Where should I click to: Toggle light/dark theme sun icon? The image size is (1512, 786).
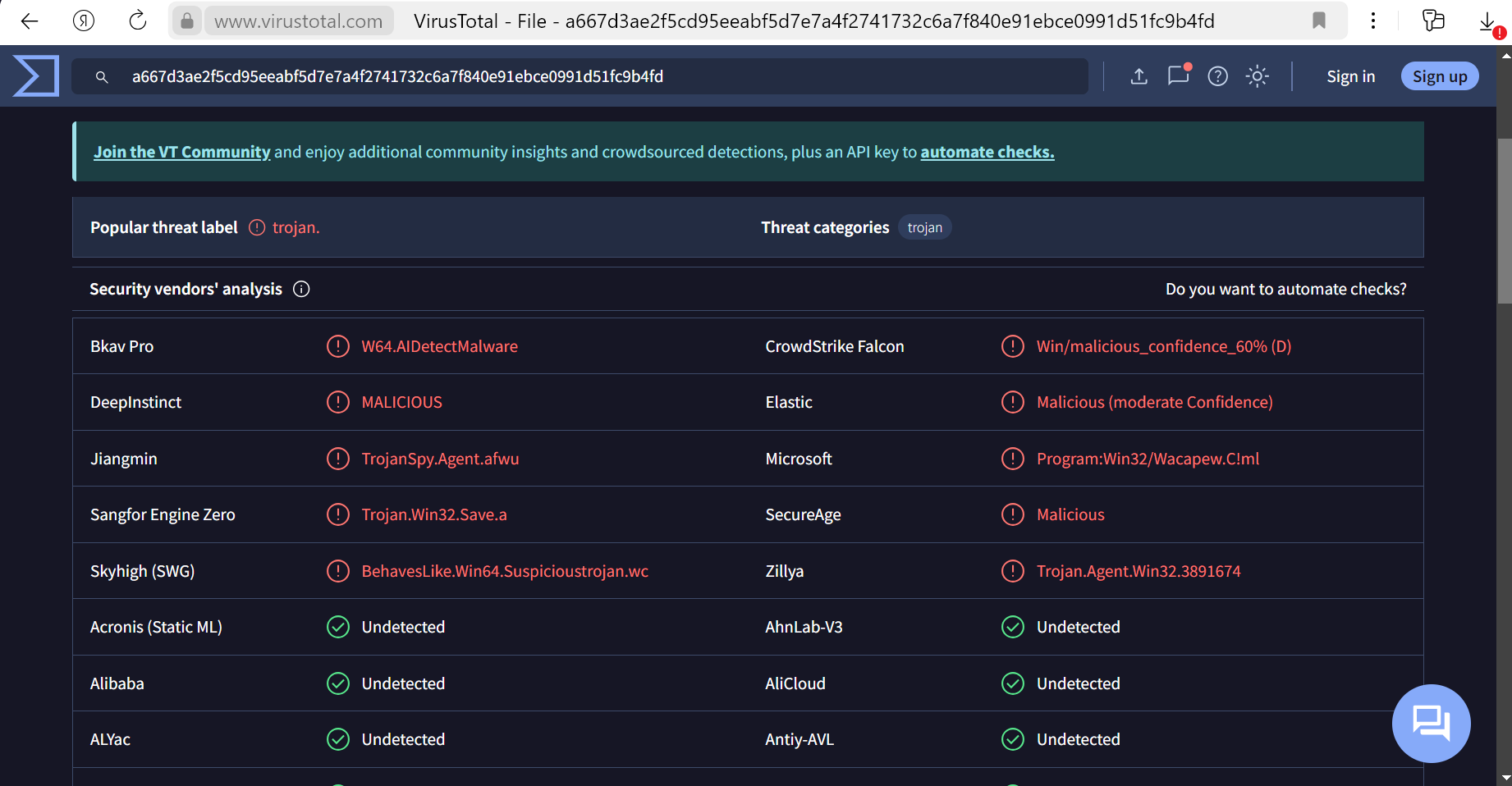(1258, 76)
